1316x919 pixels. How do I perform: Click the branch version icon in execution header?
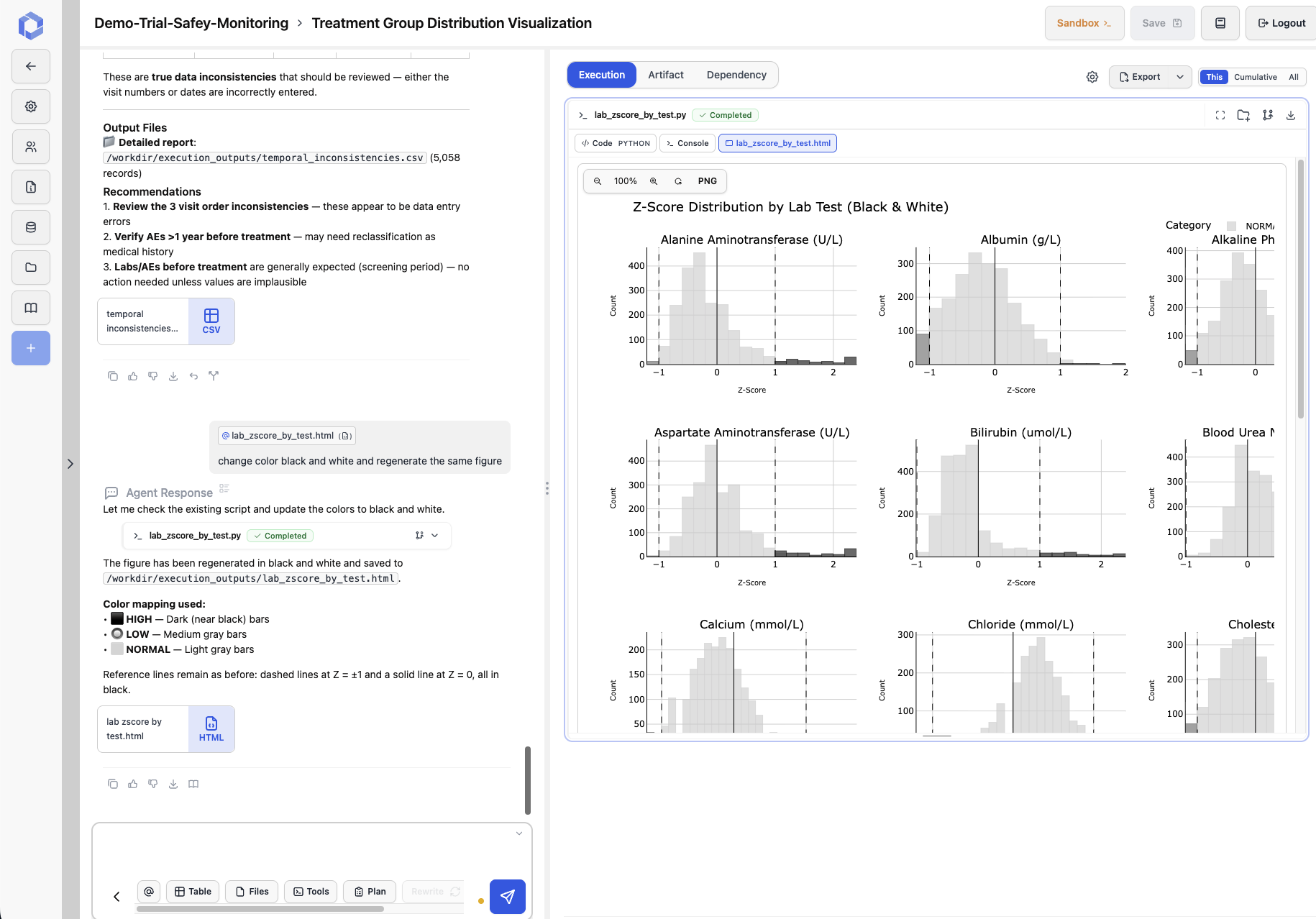point(1268,115)
